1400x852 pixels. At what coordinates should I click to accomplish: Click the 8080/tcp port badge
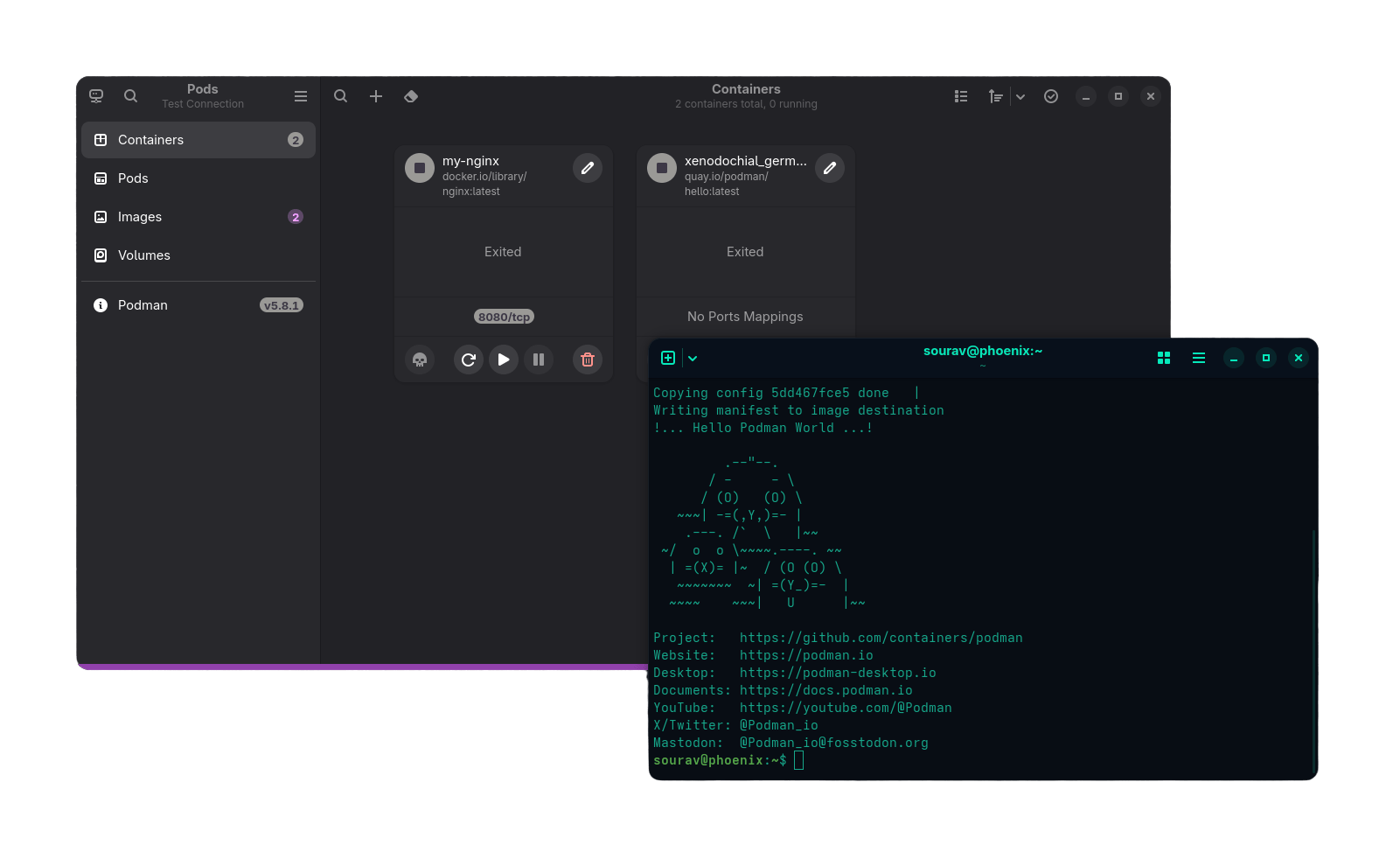[x=504, y=317]
